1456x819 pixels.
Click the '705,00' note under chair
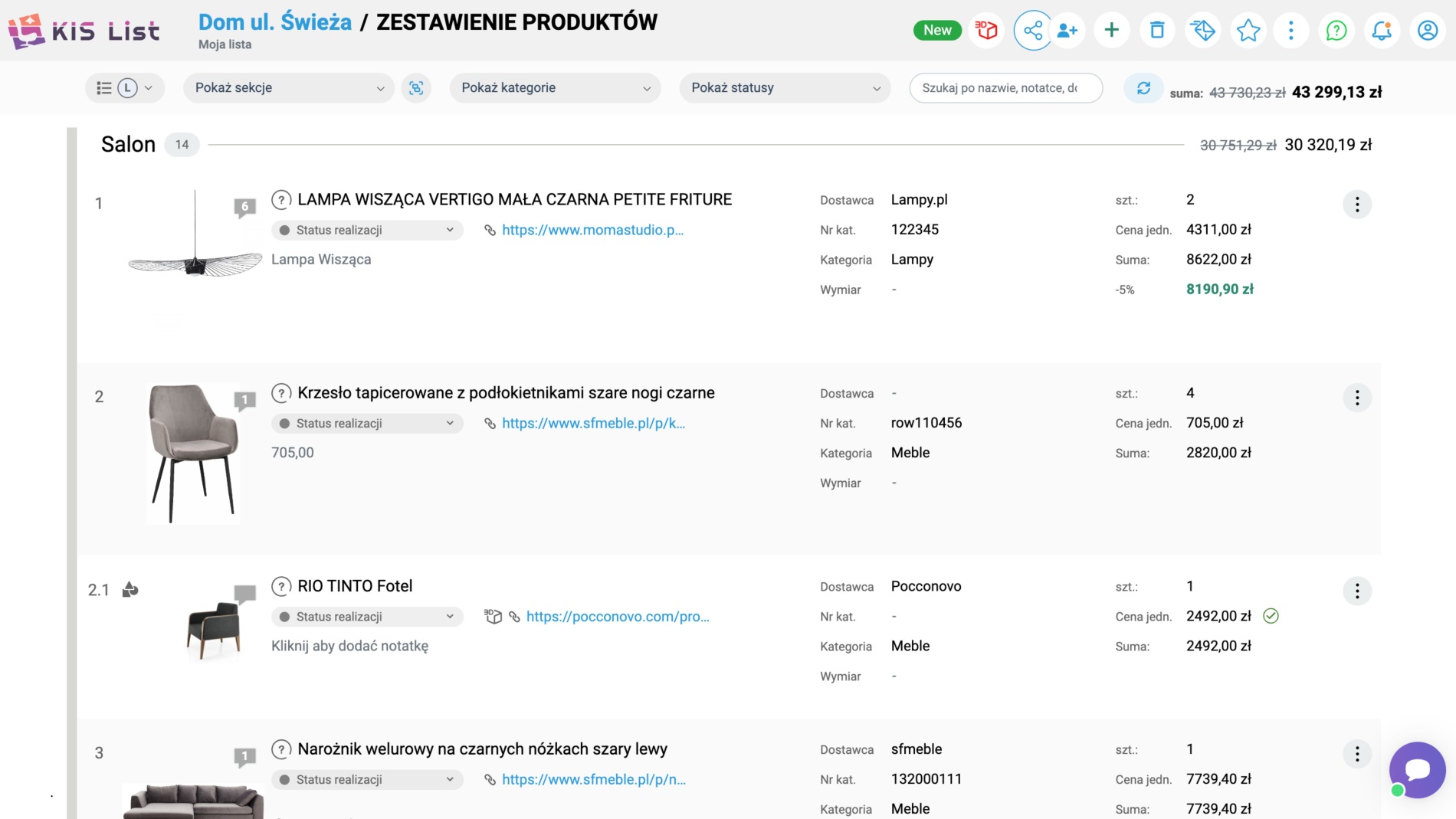(x=293, y=453)
